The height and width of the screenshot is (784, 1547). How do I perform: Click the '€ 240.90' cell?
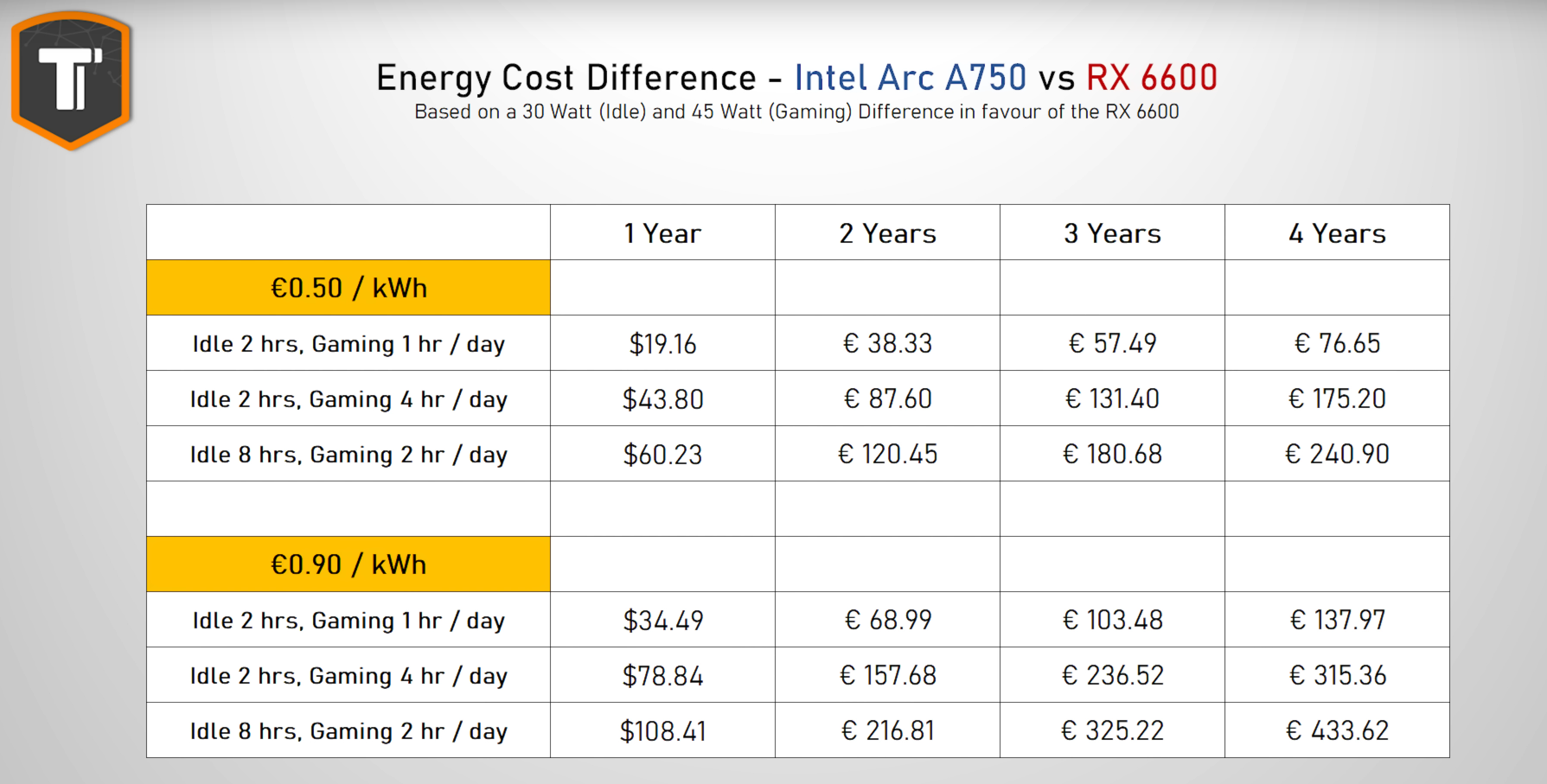click(x=1338, y=454)
